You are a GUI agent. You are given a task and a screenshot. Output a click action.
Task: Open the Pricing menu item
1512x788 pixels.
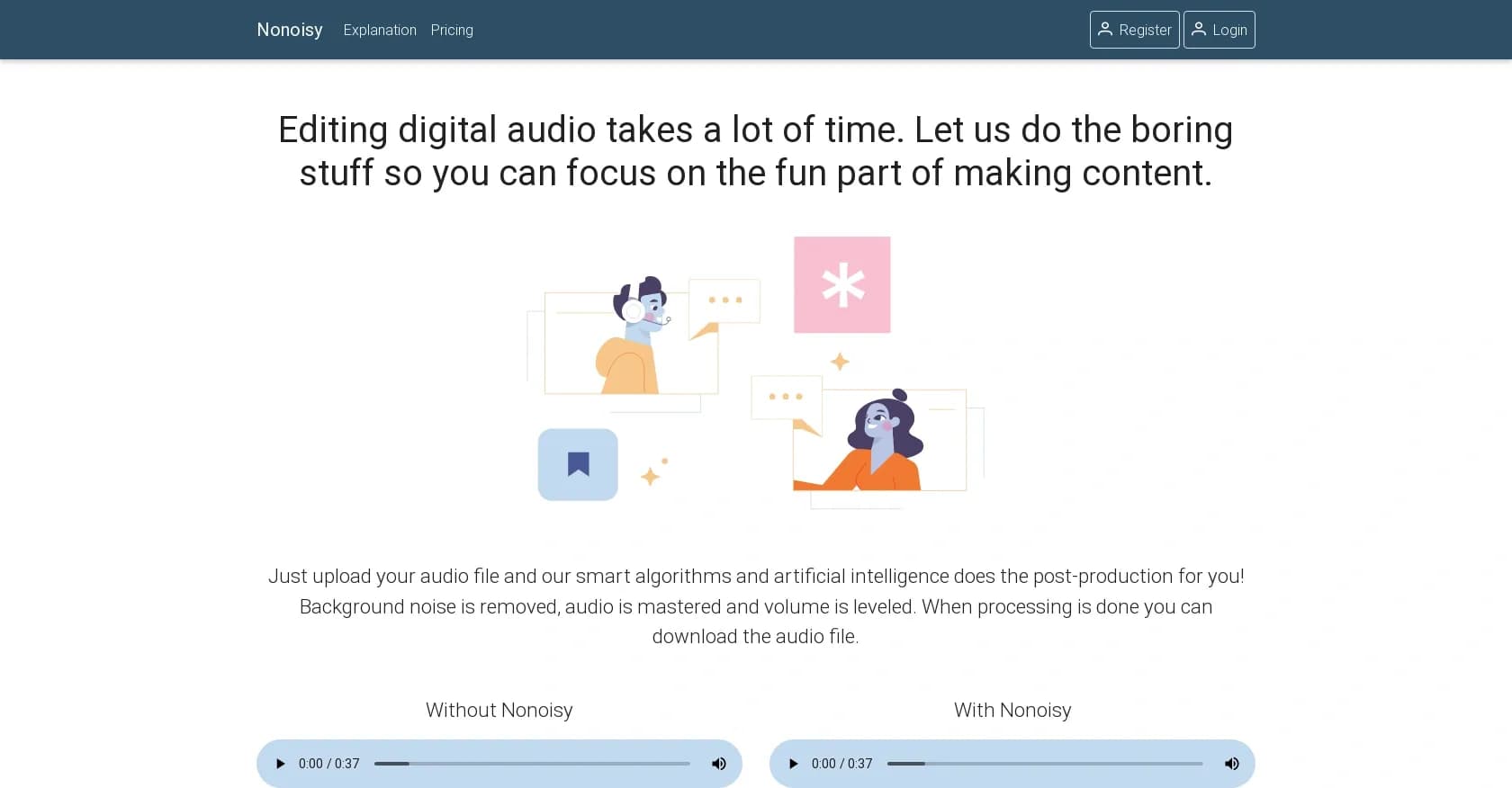coord(452,30)
